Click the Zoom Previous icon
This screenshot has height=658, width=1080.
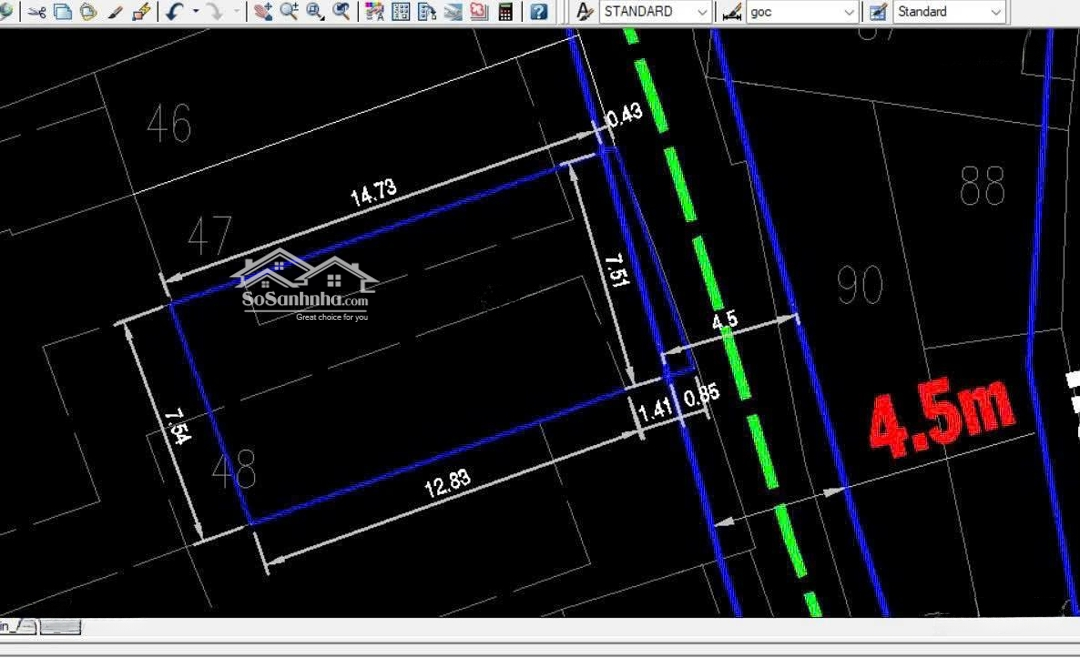click(x=342, y=12)
